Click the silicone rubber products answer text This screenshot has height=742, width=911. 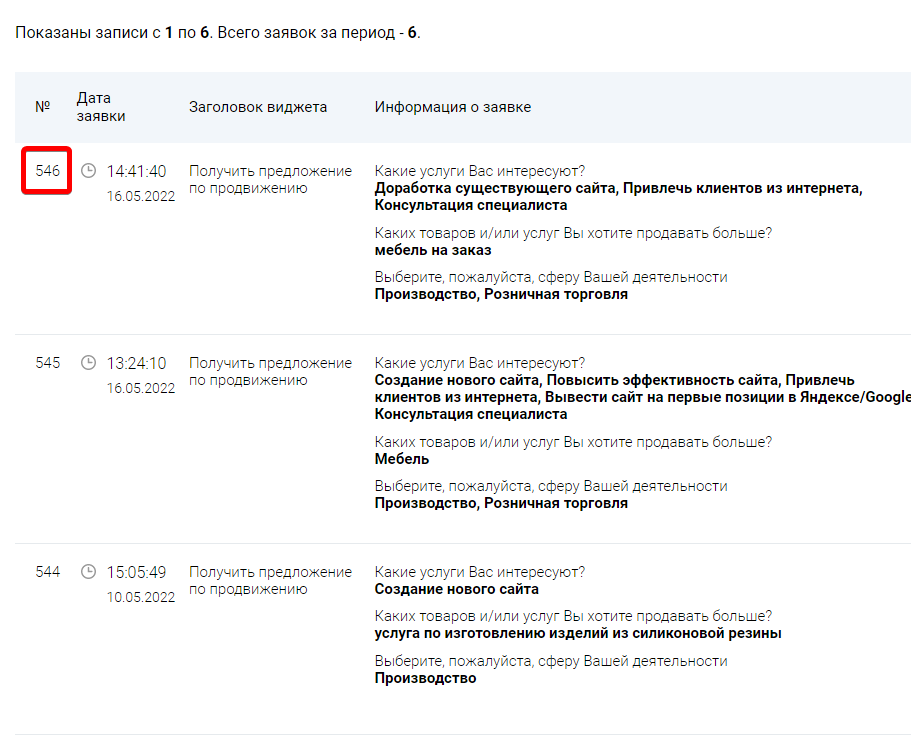tap(578, 633)
